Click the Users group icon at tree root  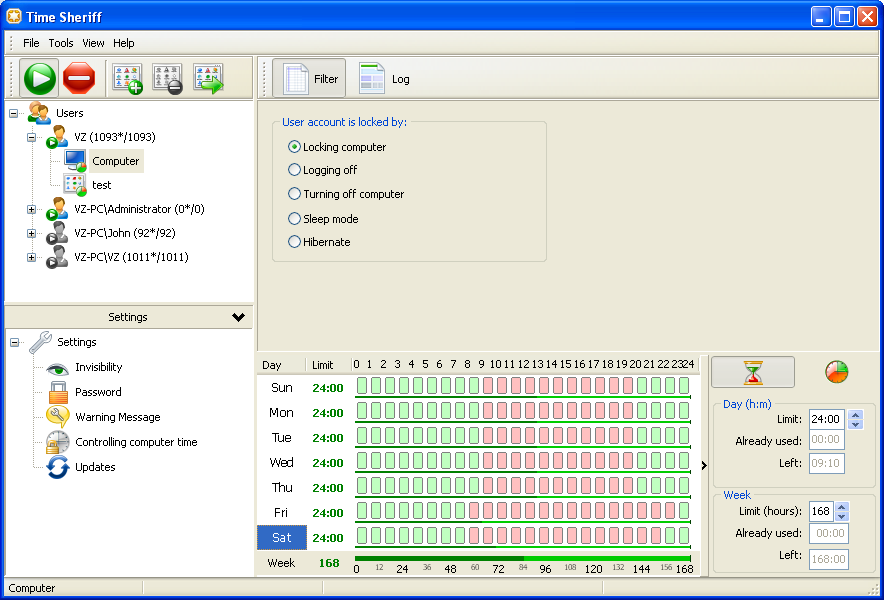point(38,113)
